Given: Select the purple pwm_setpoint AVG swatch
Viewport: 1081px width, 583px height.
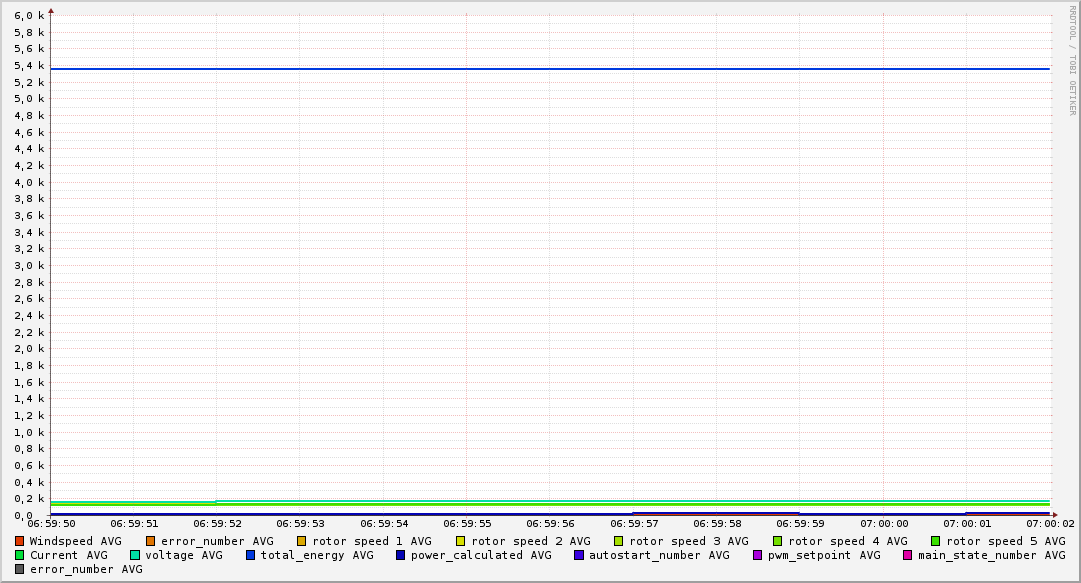Looking at the screenshot, I should click(x=758, y=555).
